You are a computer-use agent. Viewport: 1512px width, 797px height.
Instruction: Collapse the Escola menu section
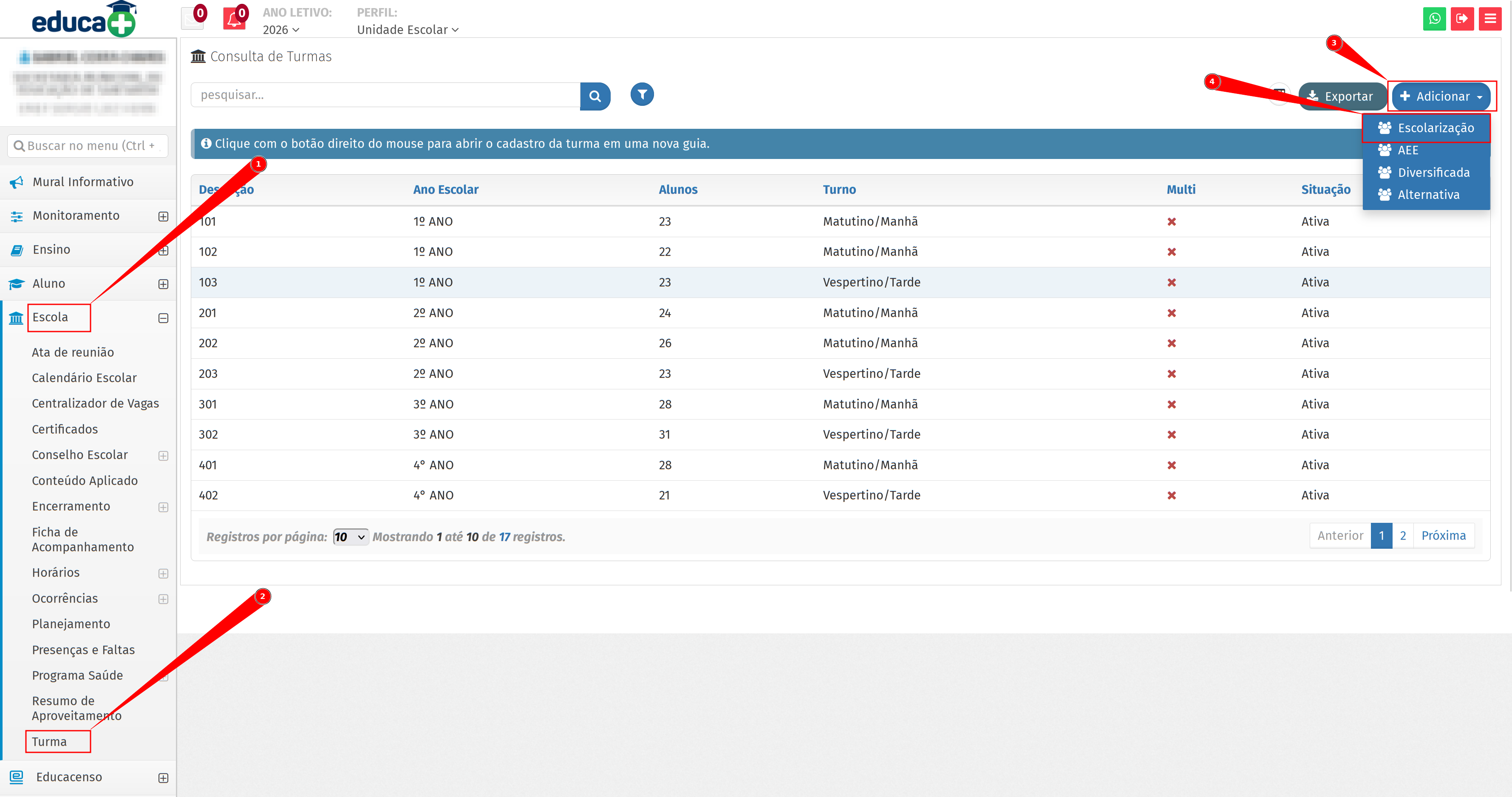[163, 318]
